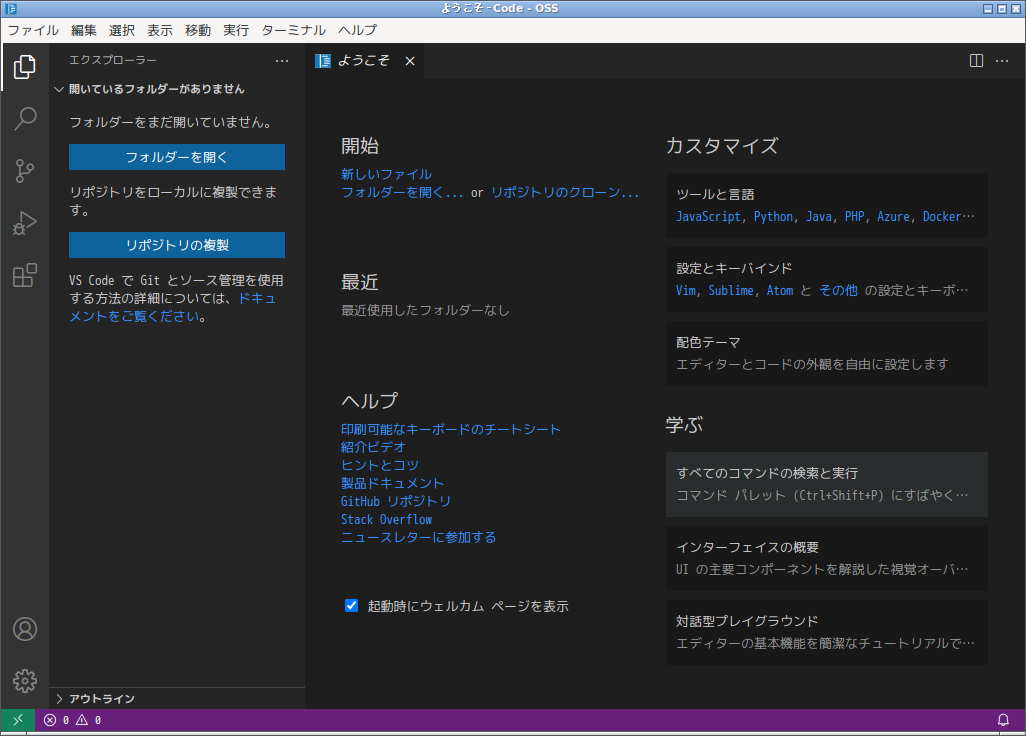The image size is (1026, 736).
Task: Open the 移動 menu
Action: click(198, 30)
